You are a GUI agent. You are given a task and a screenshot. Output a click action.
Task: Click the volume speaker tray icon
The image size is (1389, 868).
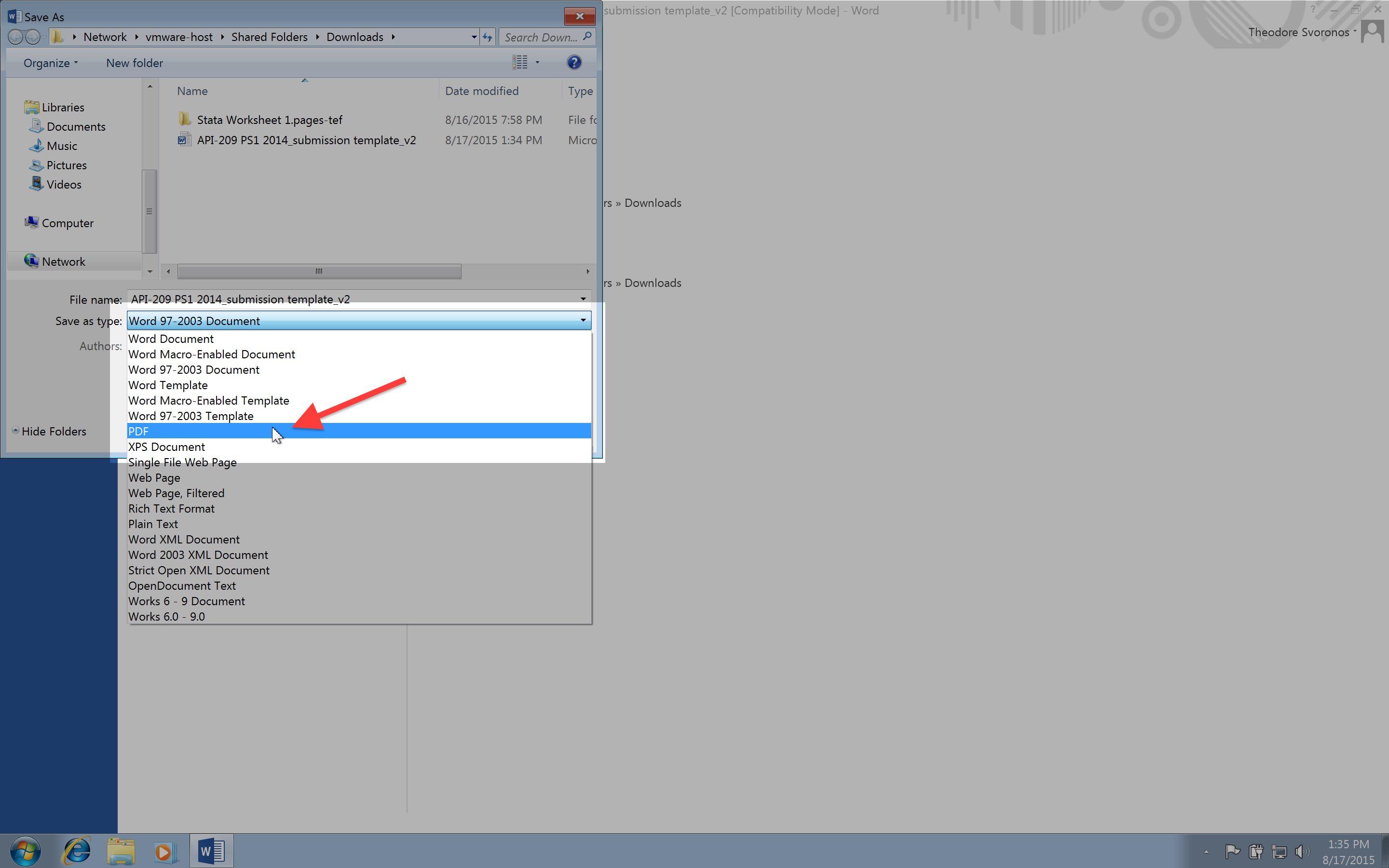coord(1301,851)
